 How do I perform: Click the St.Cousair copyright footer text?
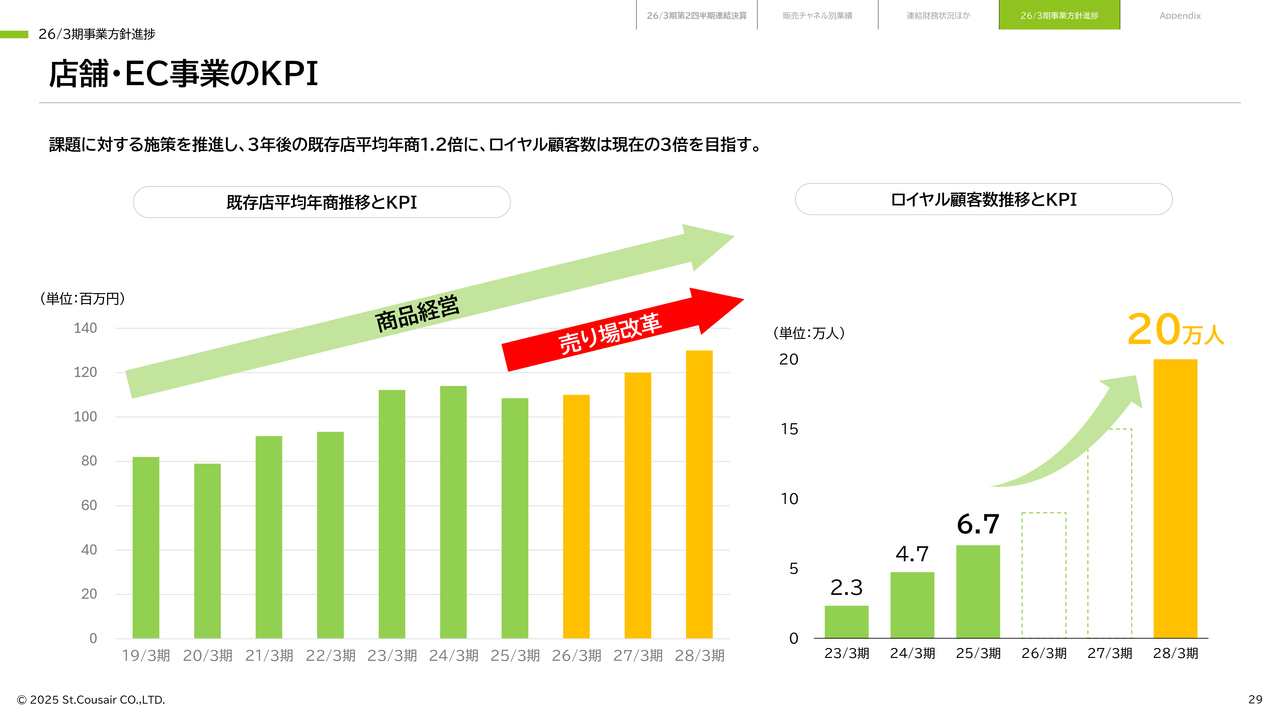pos(90,699)
